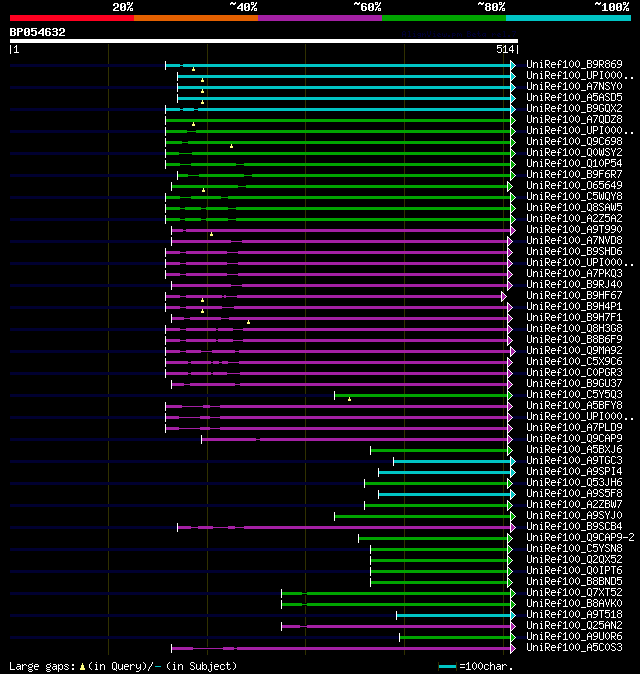
Task: Select the UniRef100_Q9CAP9 label
Action: click(x=574, y=438)
